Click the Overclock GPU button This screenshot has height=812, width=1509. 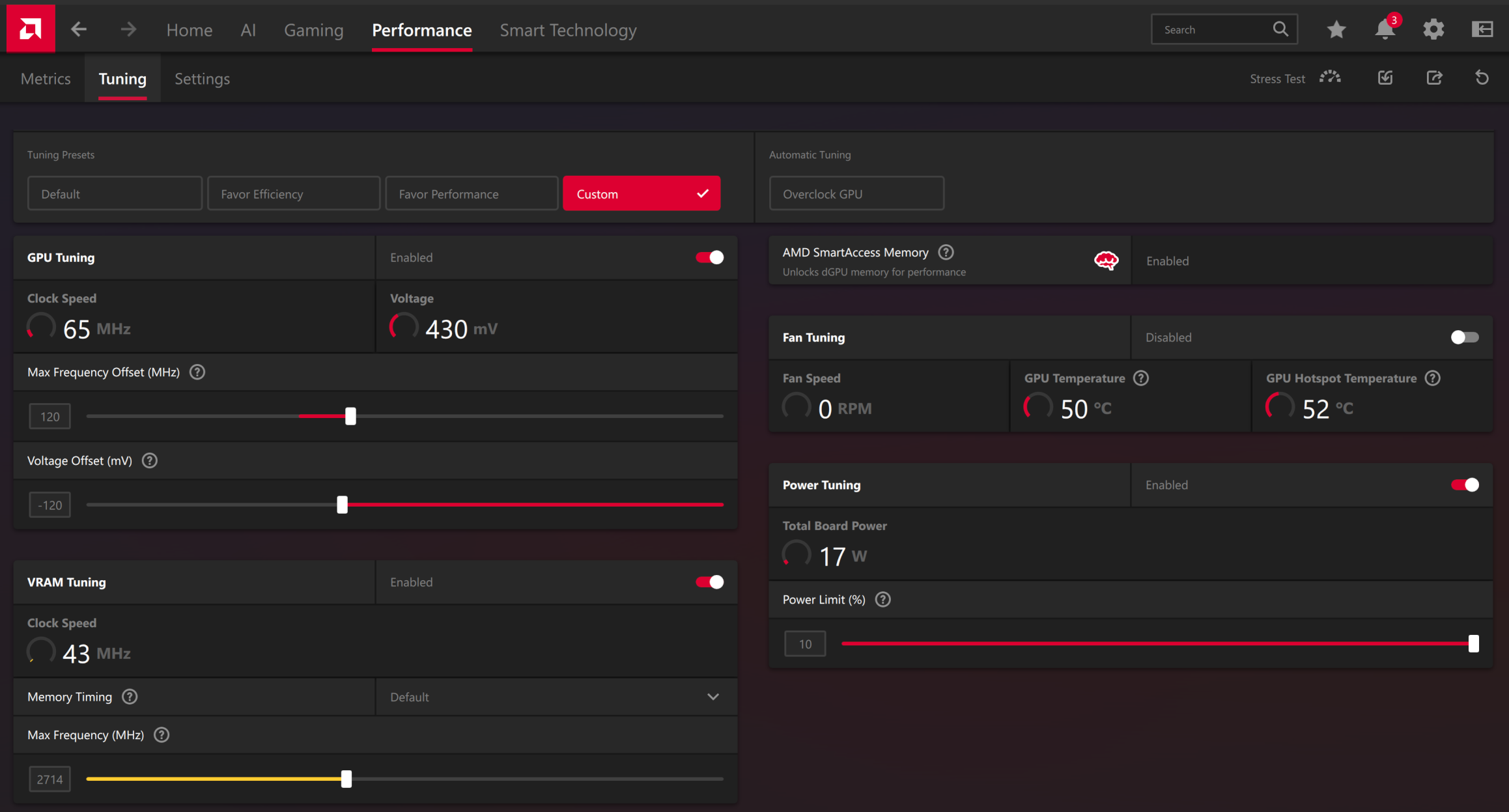click(x=856, y=193)
